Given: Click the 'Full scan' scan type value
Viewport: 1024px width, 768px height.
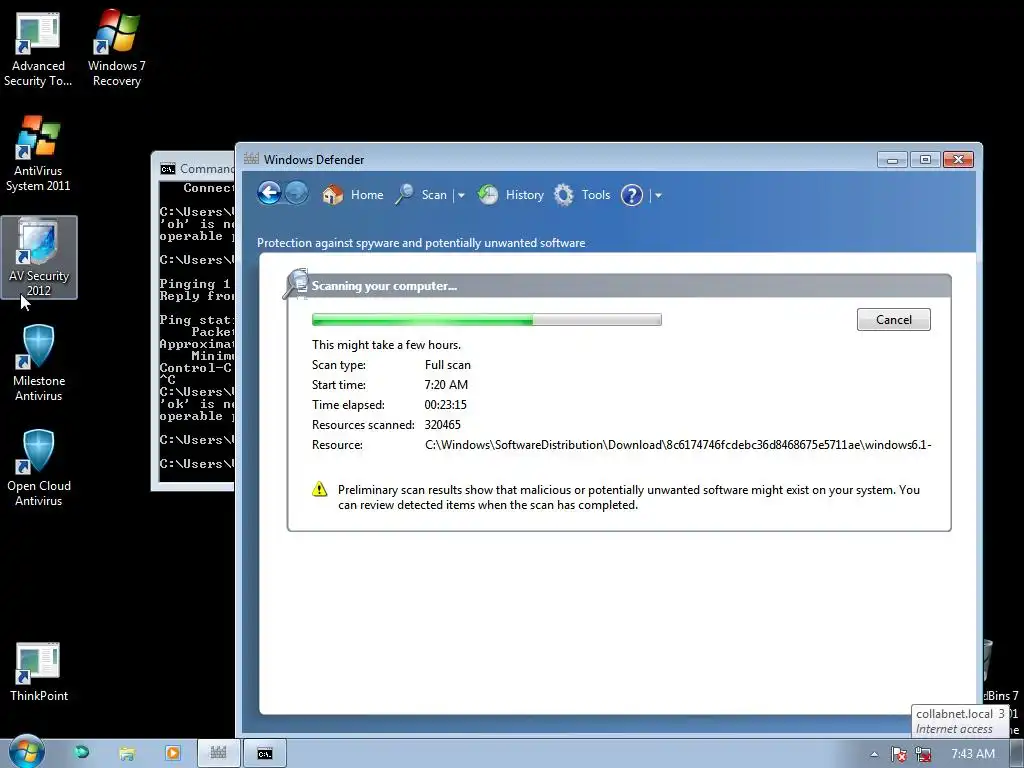Looking at the screenshot, I should tap(447, 364).
